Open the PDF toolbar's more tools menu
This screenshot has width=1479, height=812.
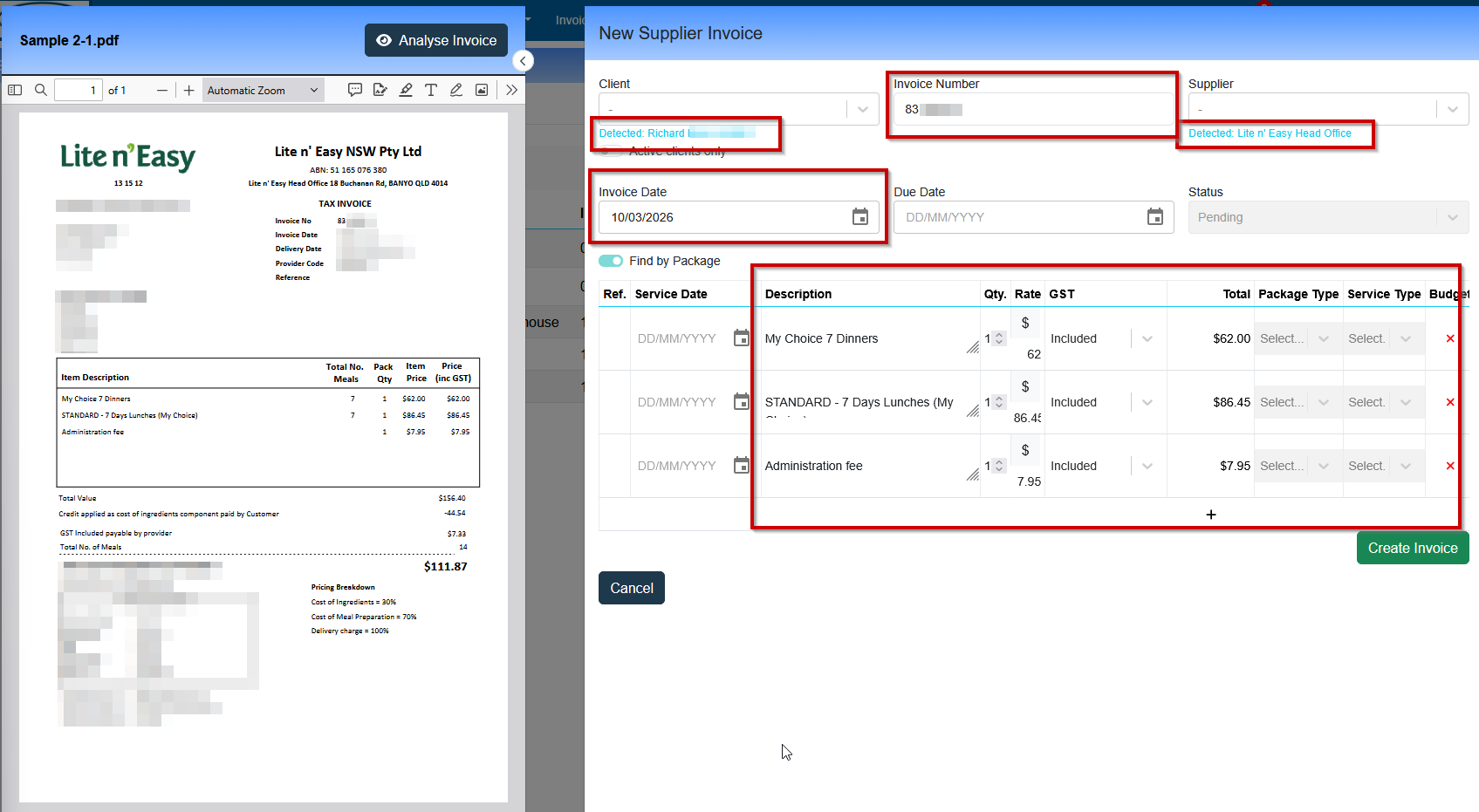point(511,90)
